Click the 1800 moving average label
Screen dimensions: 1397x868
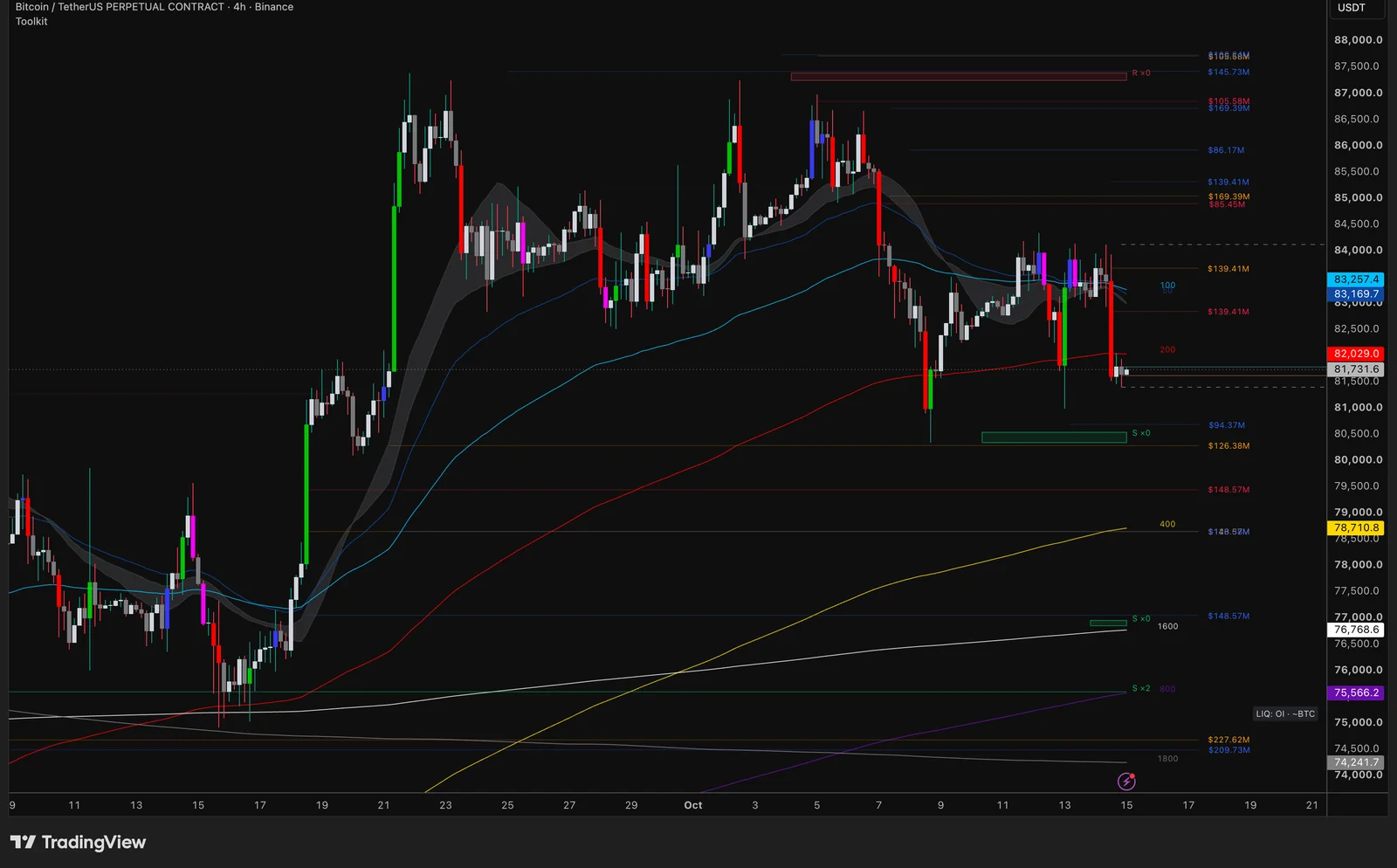pyautogui.click(x=1167, y=759)
